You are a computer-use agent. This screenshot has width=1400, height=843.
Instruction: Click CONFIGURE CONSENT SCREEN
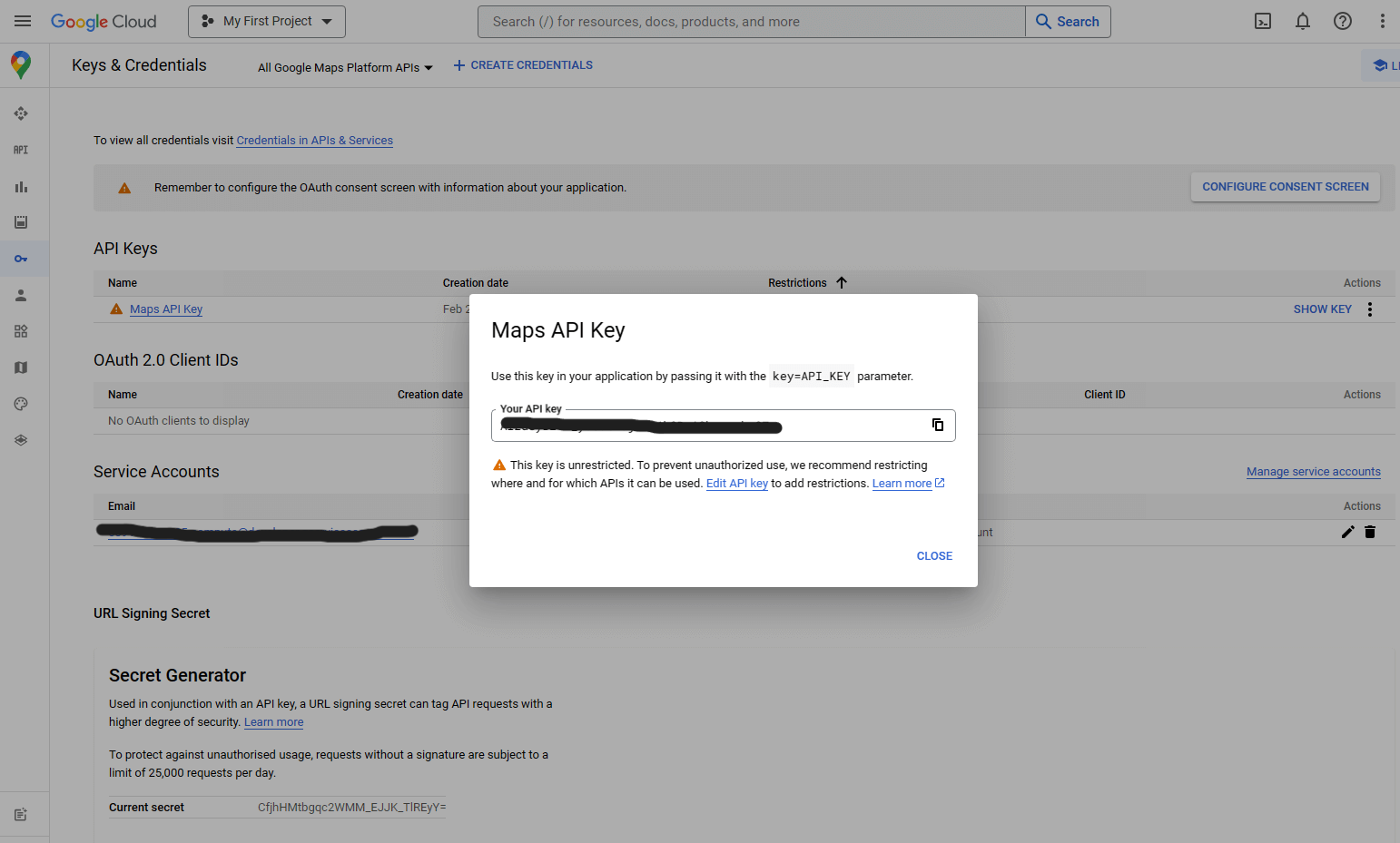pos(1285,186)
